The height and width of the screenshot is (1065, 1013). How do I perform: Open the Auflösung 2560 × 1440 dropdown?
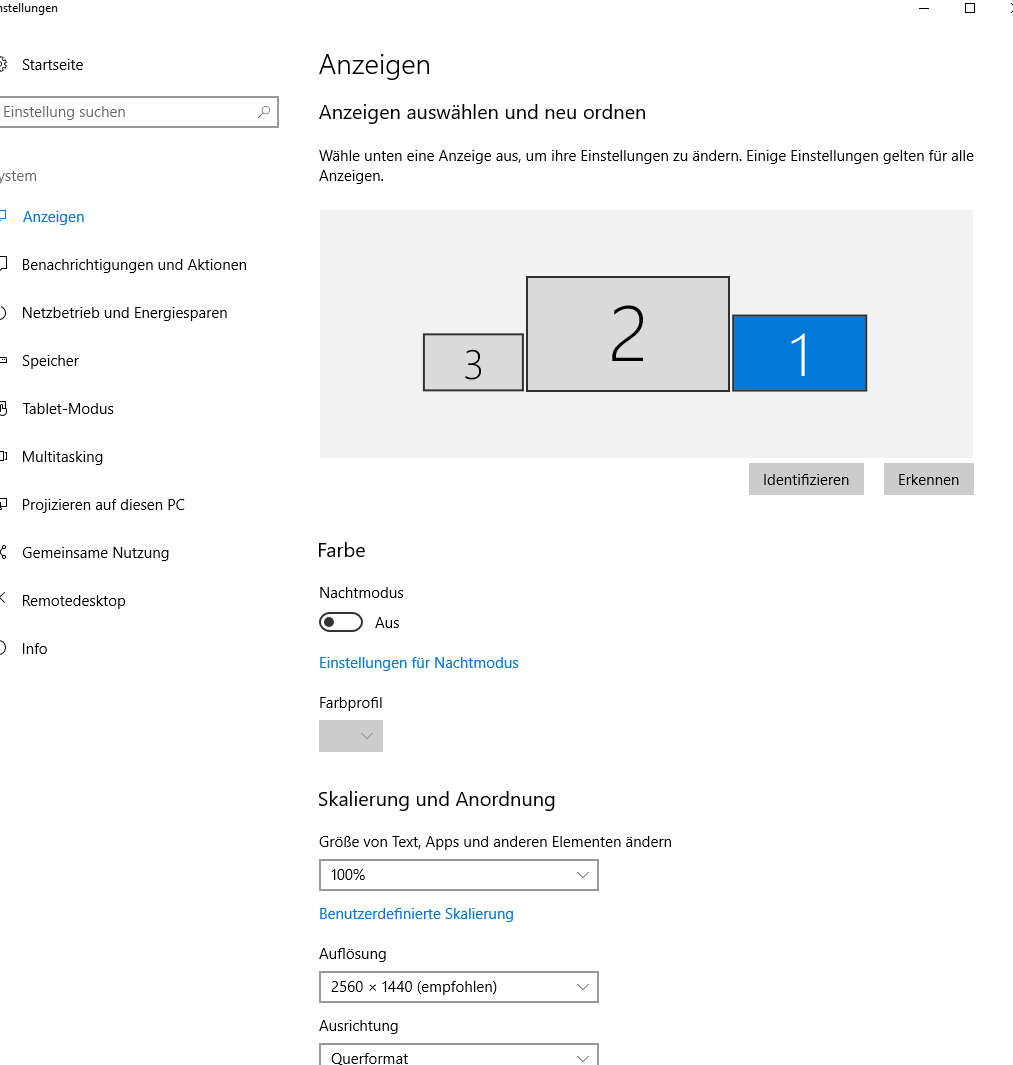(459, 987)
